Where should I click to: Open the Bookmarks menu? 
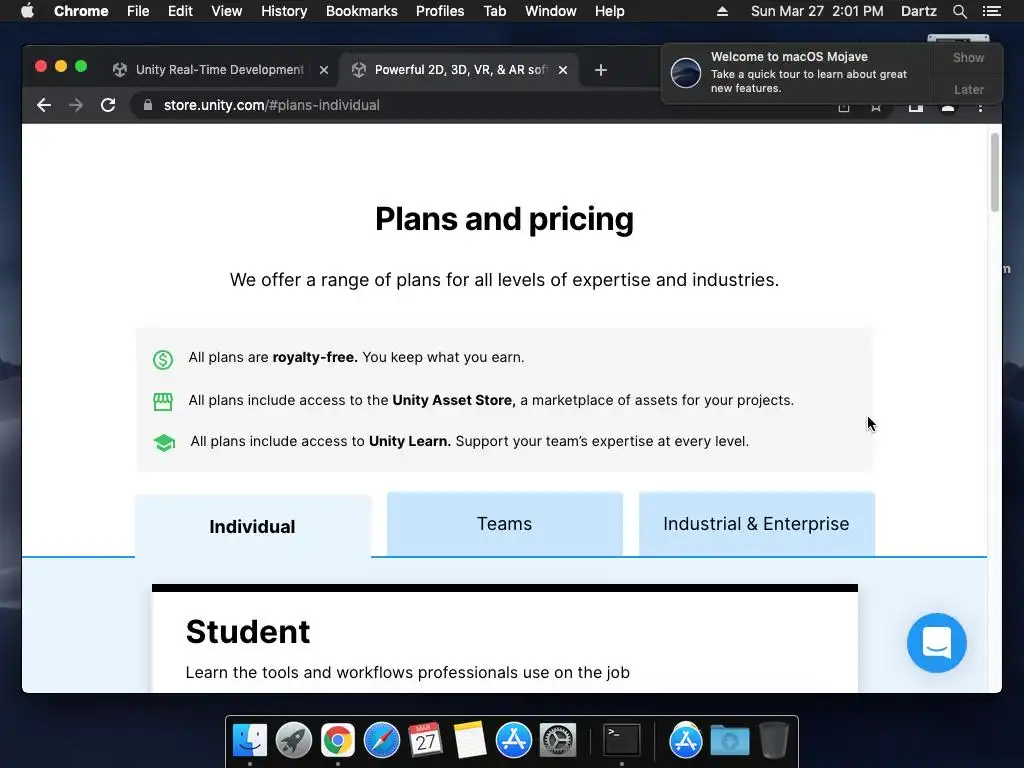pos(362,11)
